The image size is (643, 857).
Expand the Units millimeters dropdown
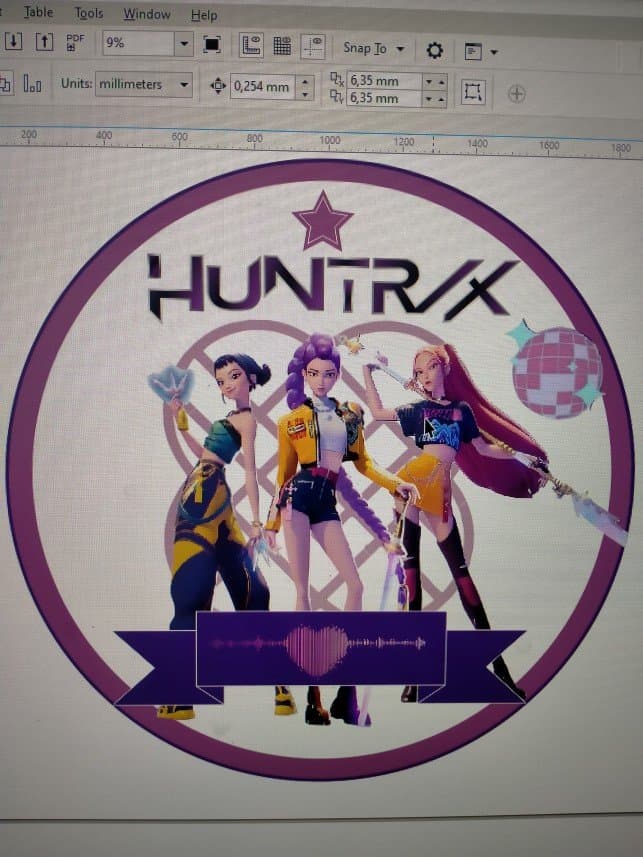[184, 85]
